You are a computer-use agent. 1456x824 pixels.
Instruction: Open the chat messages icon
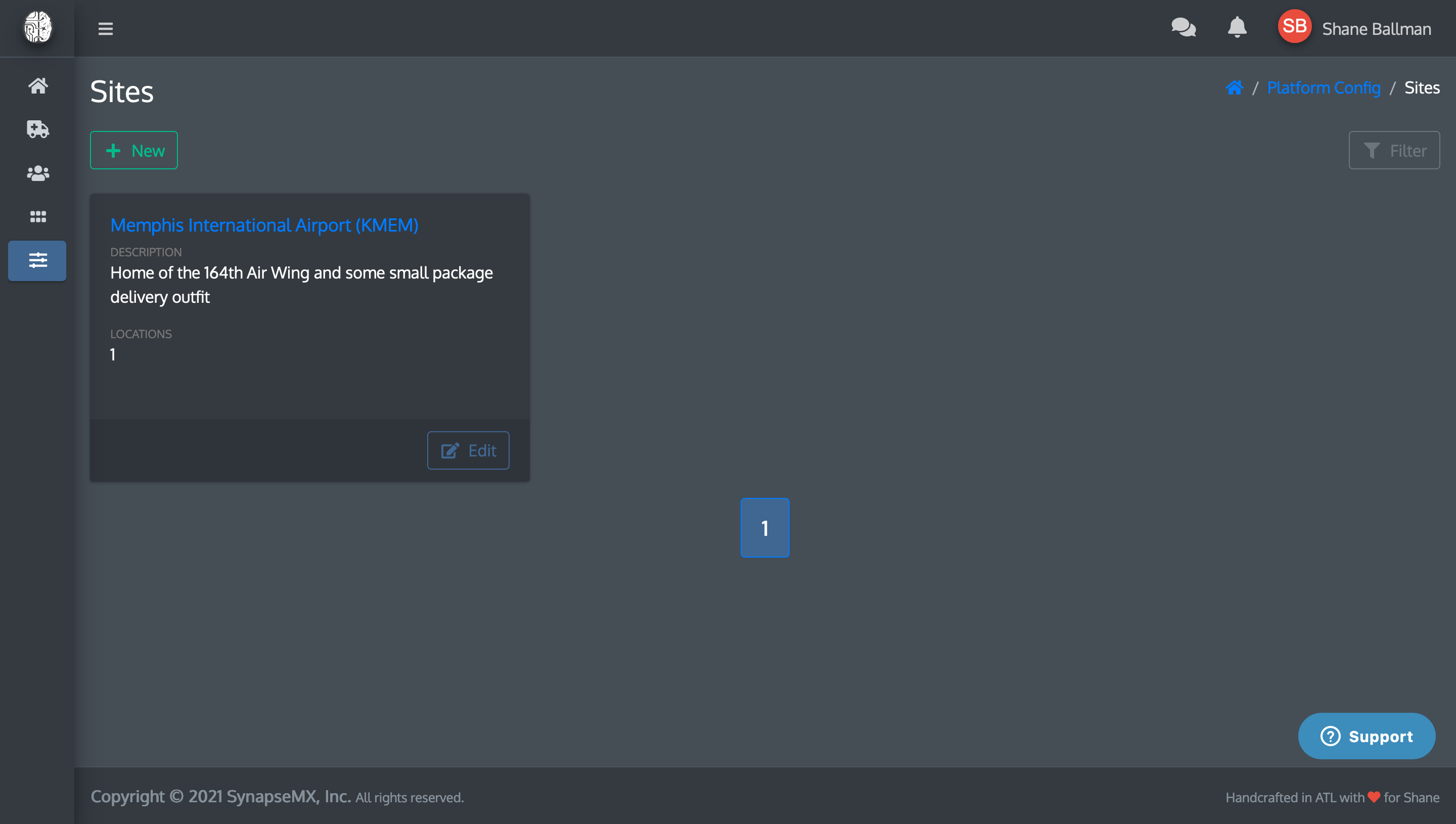tap(1183, 27)
